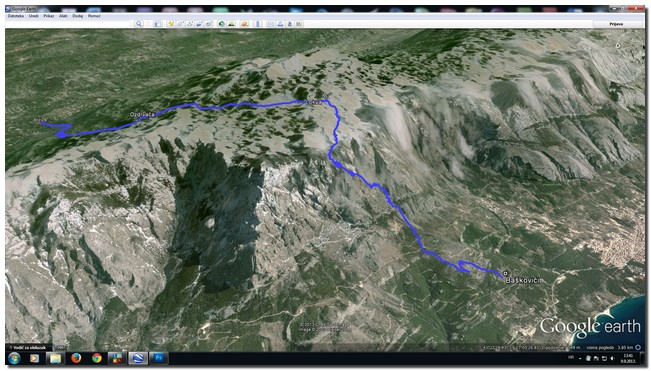
Task: Click the print toolbar icon
Action: [x=280, y=24]
